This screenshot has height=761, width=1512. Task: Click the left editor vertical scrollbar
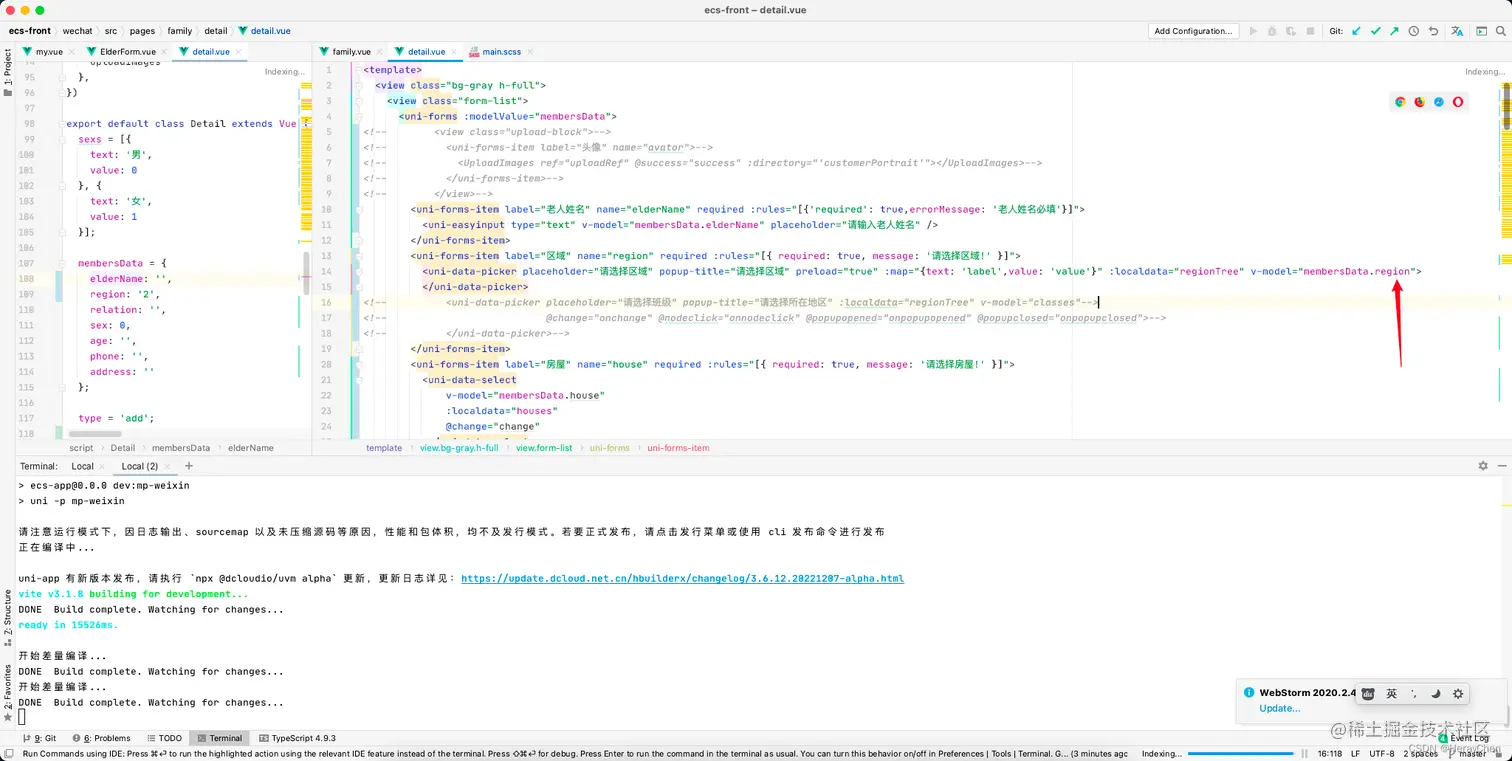[x=306, y=272]
